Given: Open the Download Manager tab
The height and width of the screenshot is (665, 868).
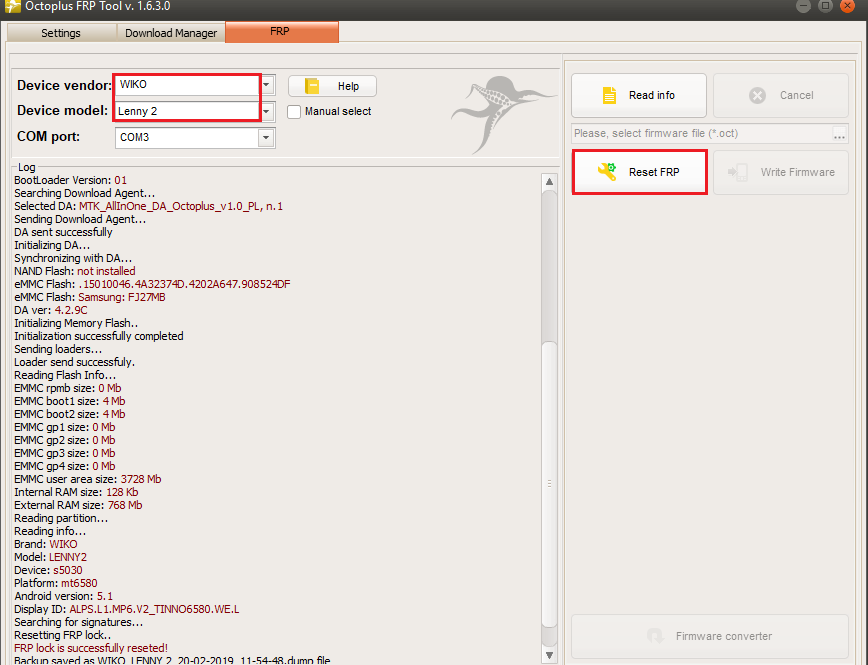Looking at the screenshot, I should [x=171, y=33].
